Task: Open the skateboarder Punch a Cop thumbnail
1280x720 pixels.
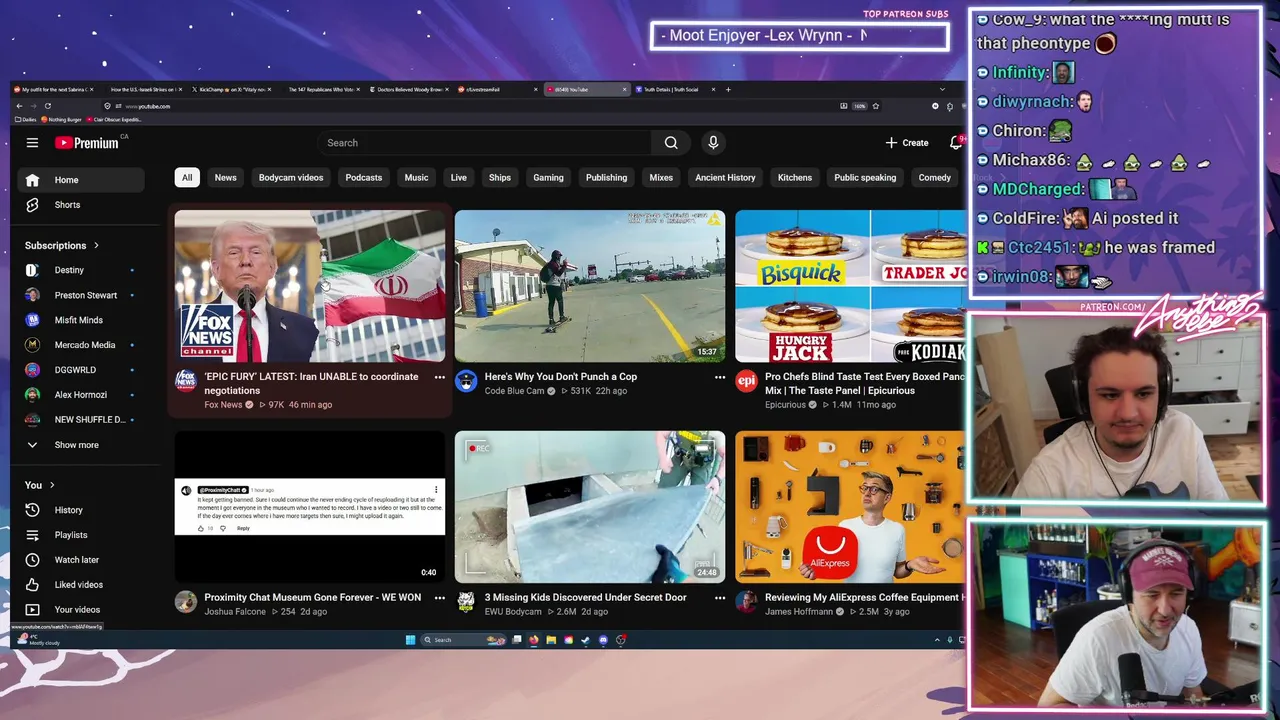Action: (590, 286)
